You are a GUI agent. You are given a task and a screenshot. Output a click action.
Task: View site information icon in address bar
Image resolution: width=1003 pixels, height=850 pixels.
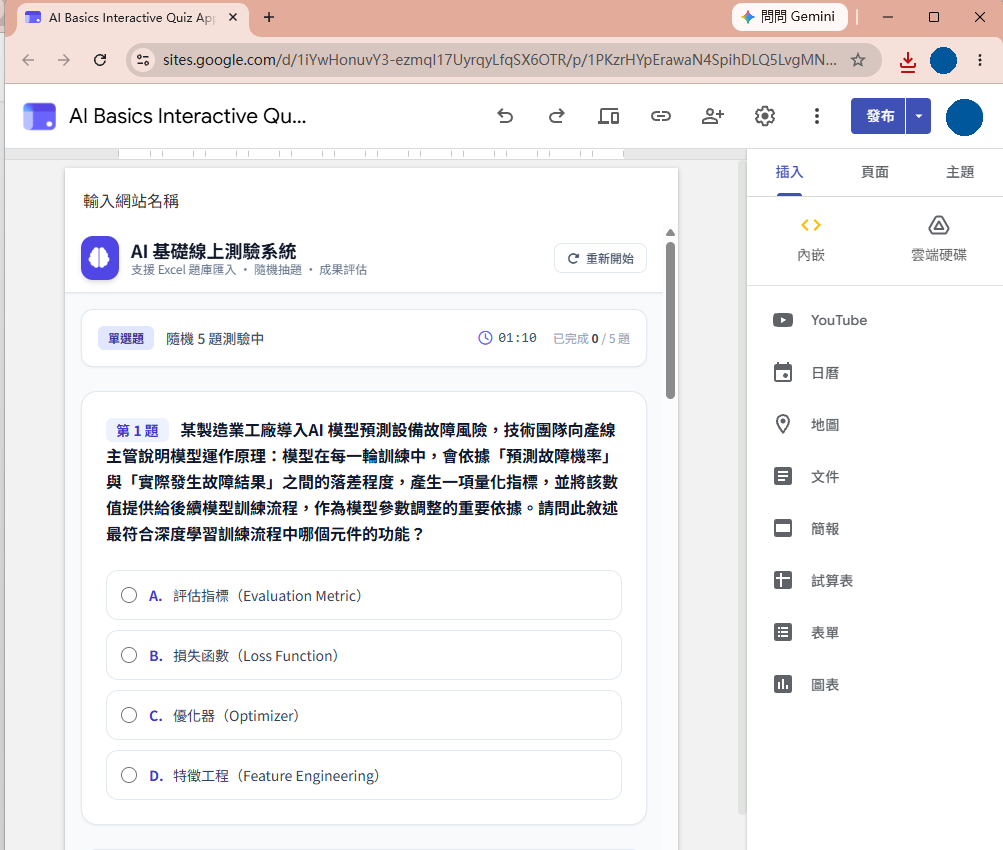(x=143, y=60)
